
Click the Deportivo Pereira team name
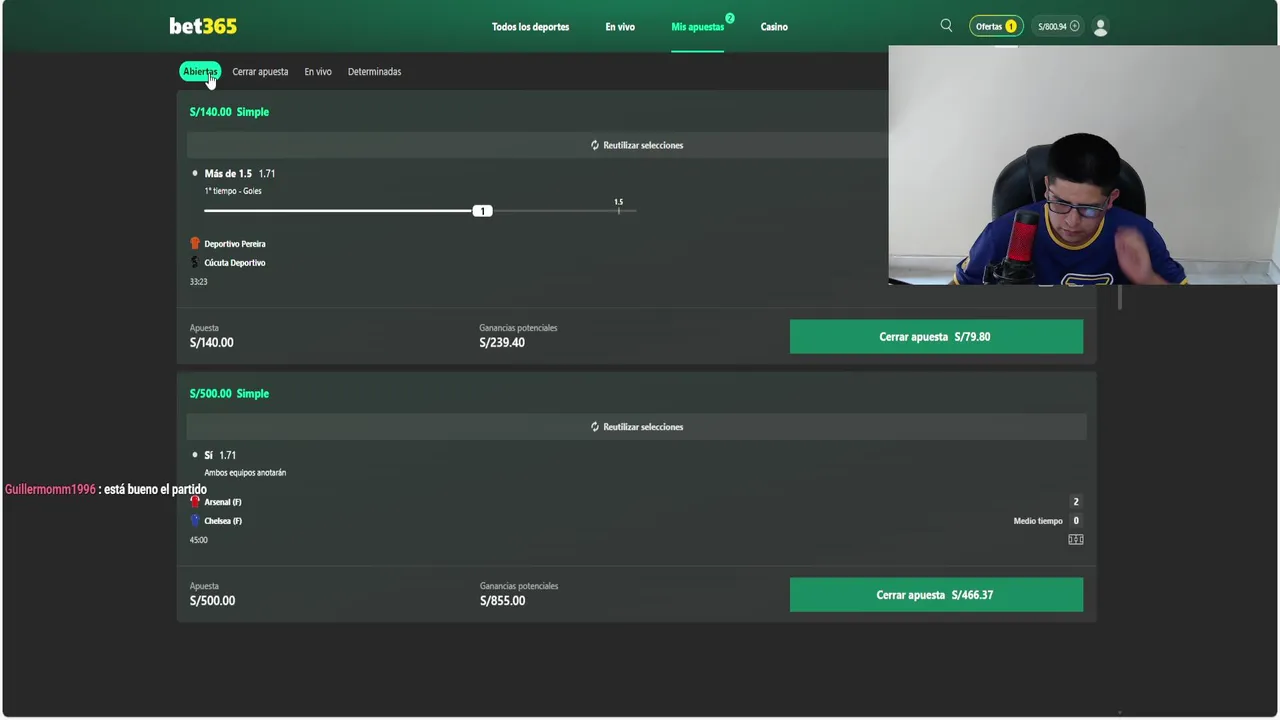[x=235, y=244]
